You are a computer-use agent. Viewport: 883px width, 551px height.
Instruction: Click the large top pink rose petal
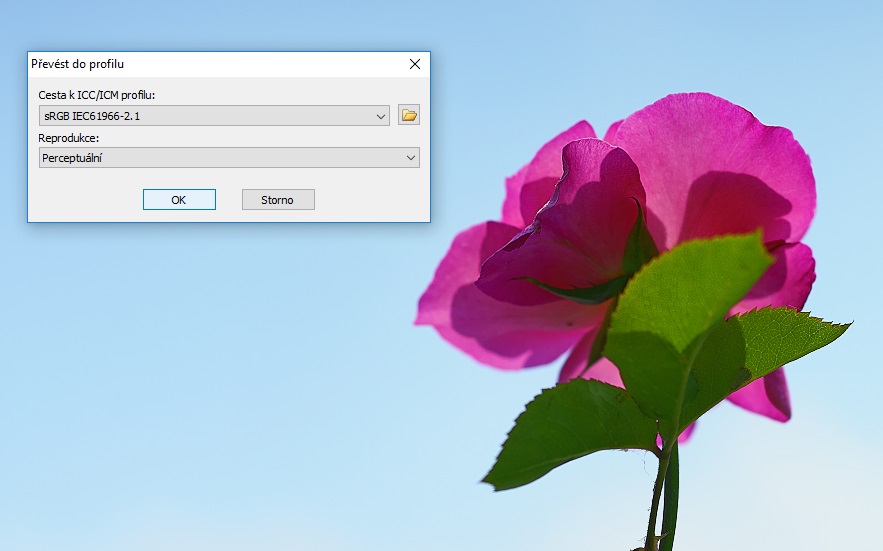tap(720, 150)
